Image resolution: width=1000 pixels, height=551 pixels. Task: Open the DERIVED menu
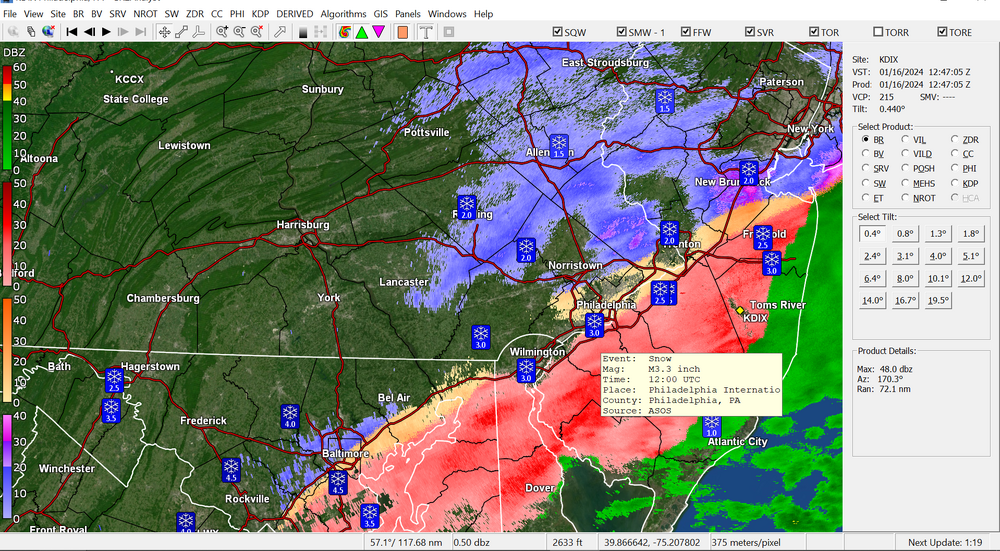pyautogui.click(x=295, y=13)
